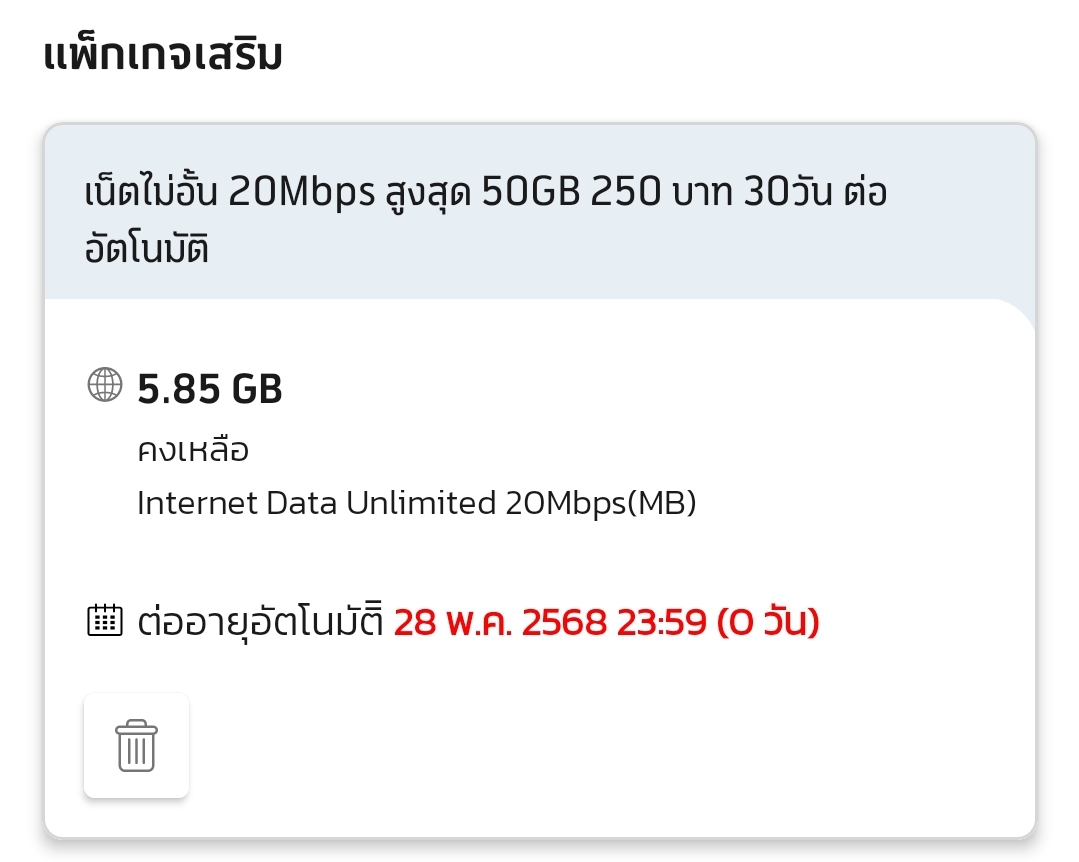Viewport: 1079px width, 862px height.
Task: Click the 30วัน duration in the title
Action: pyautogui.click(x=788, y=191)
